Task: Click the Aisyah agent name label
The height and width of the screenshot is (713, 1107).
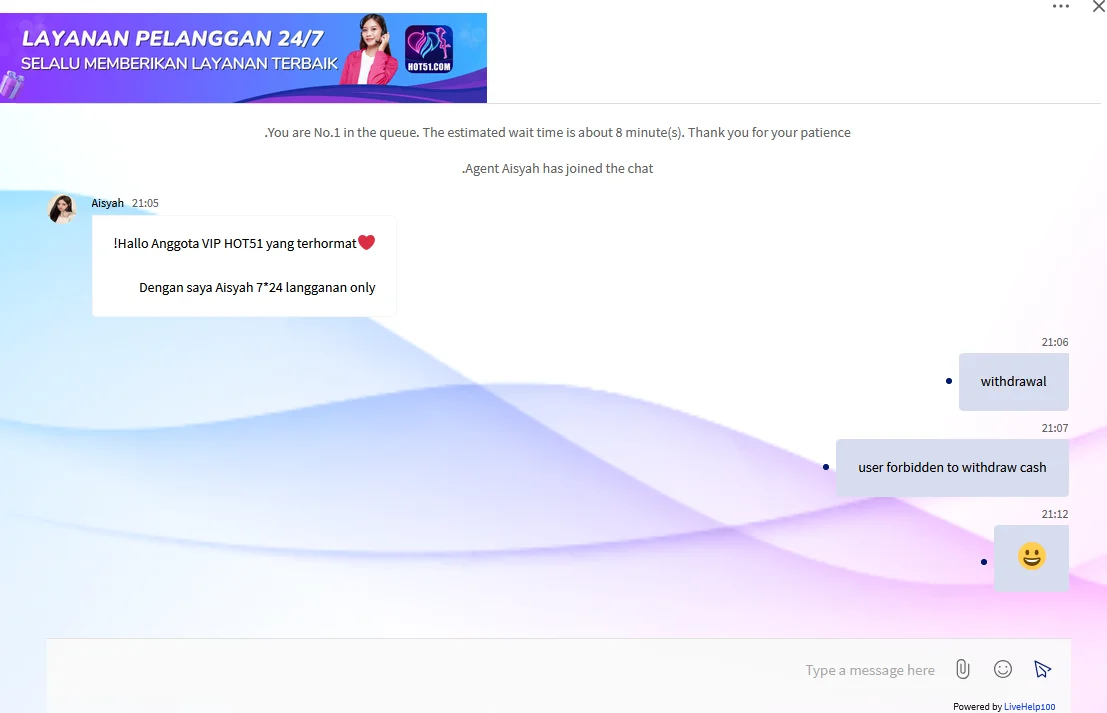Action: [x=107, y=203]
